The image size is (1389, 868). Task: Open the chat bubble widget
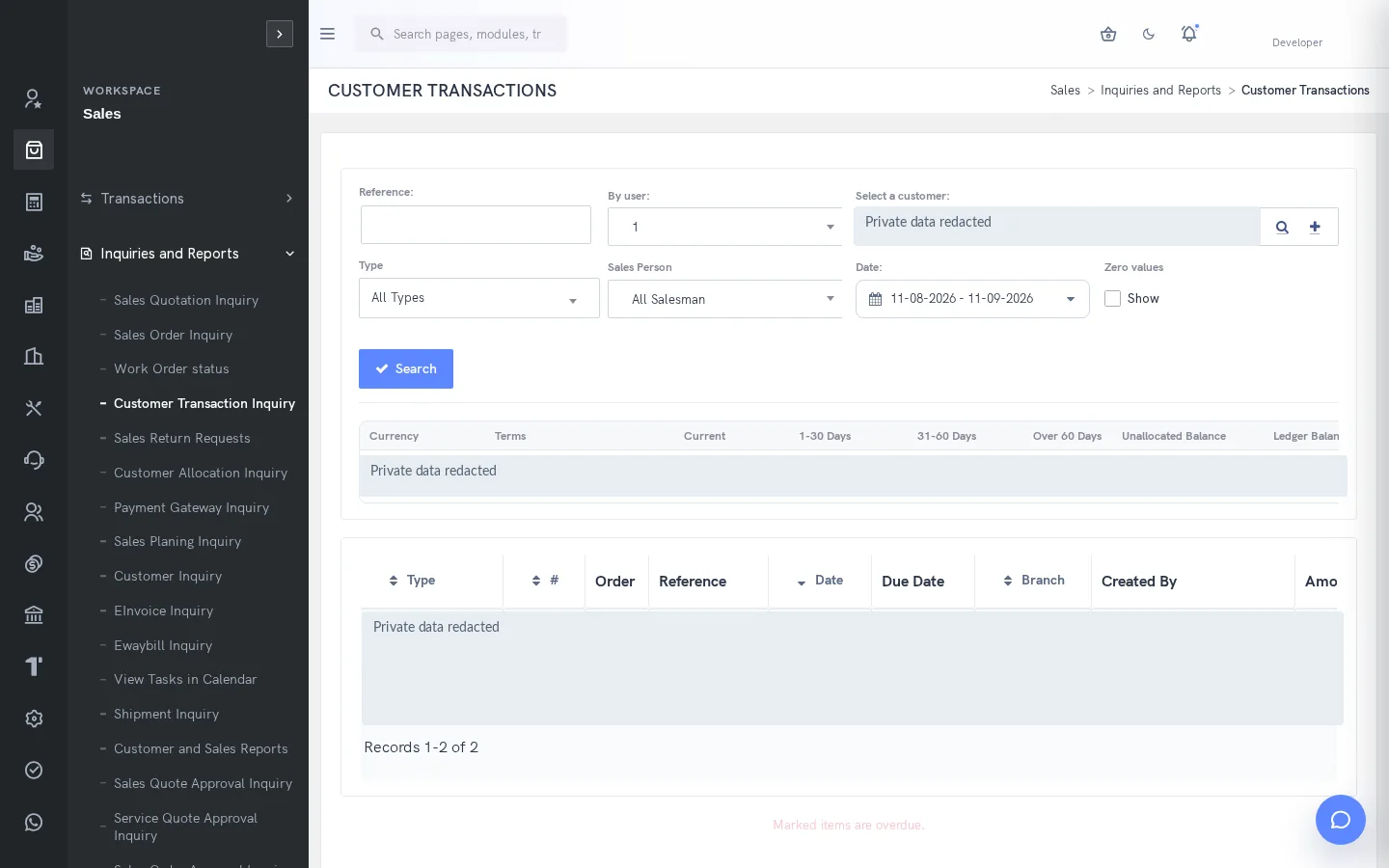click(x=1341, y=820)
